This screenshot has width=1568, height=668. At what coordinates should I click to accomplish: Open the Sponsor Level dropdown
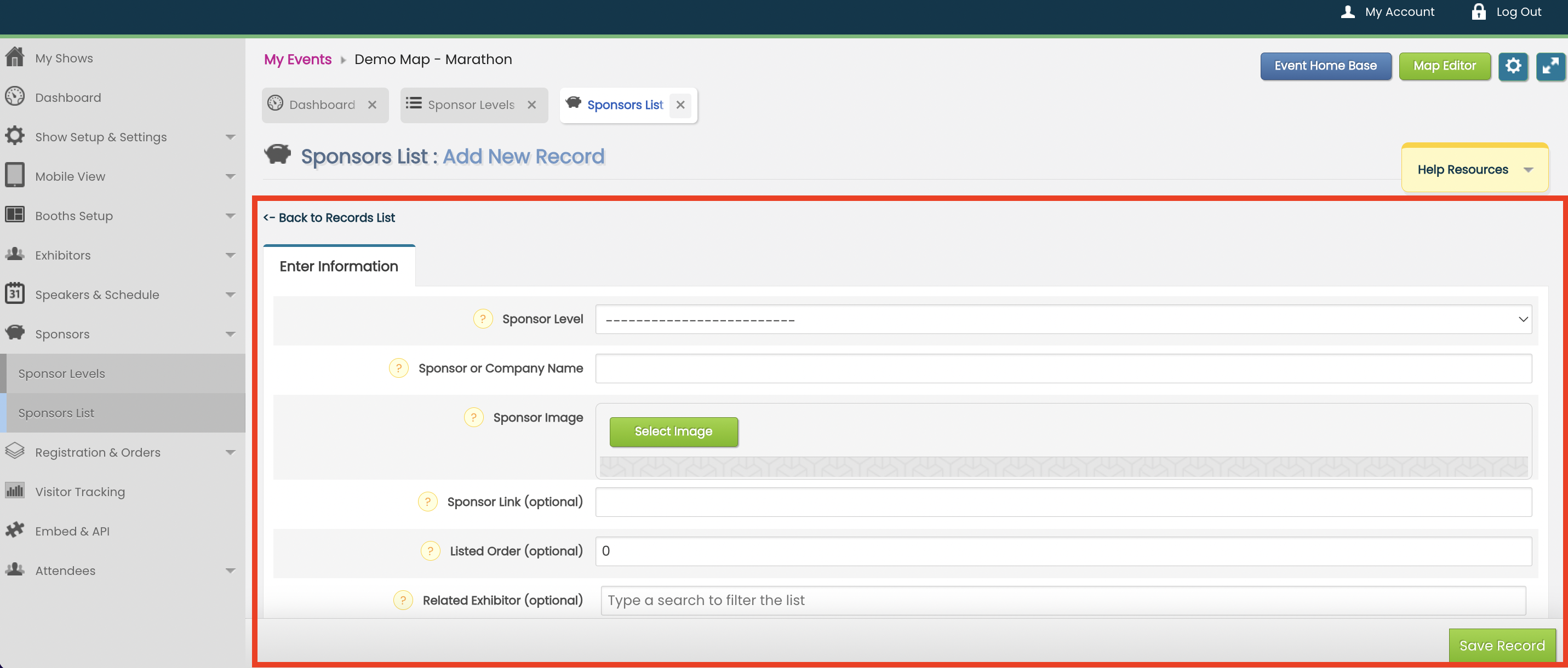[1063, 319]
